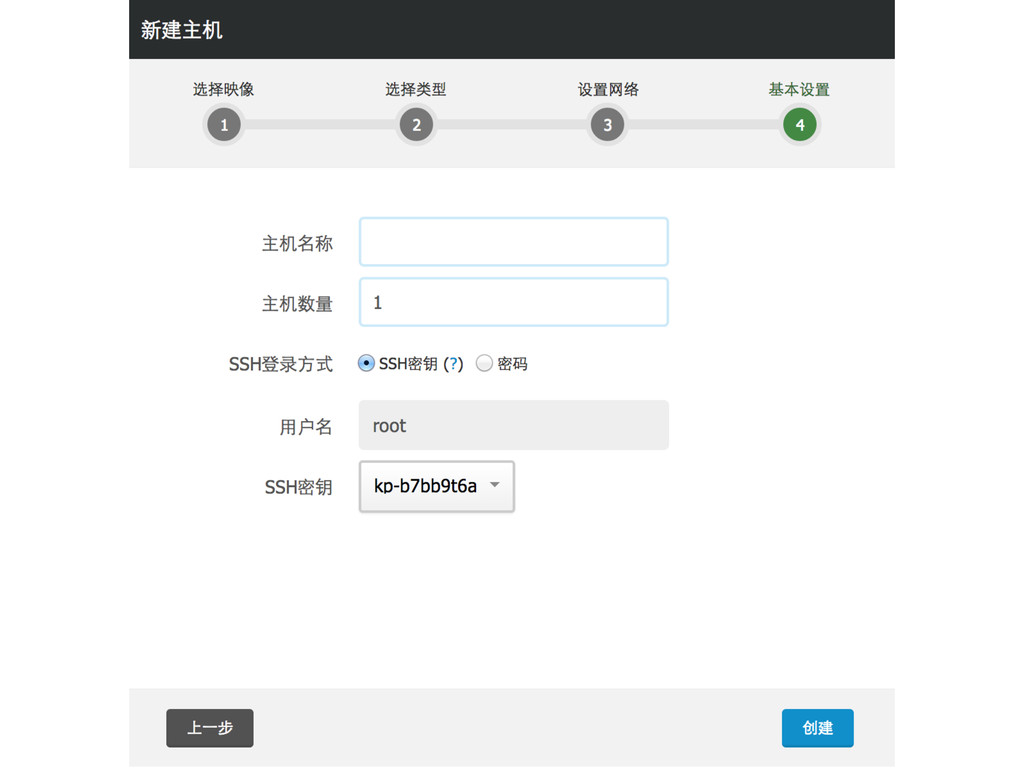Click the 创建 create button

(x=818, y=728)
